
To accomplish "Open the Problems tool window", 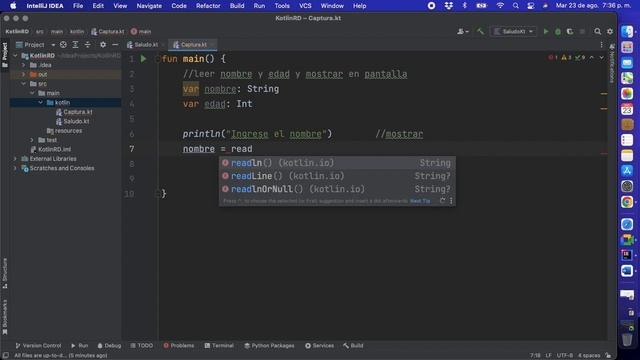I will (179, 345).
